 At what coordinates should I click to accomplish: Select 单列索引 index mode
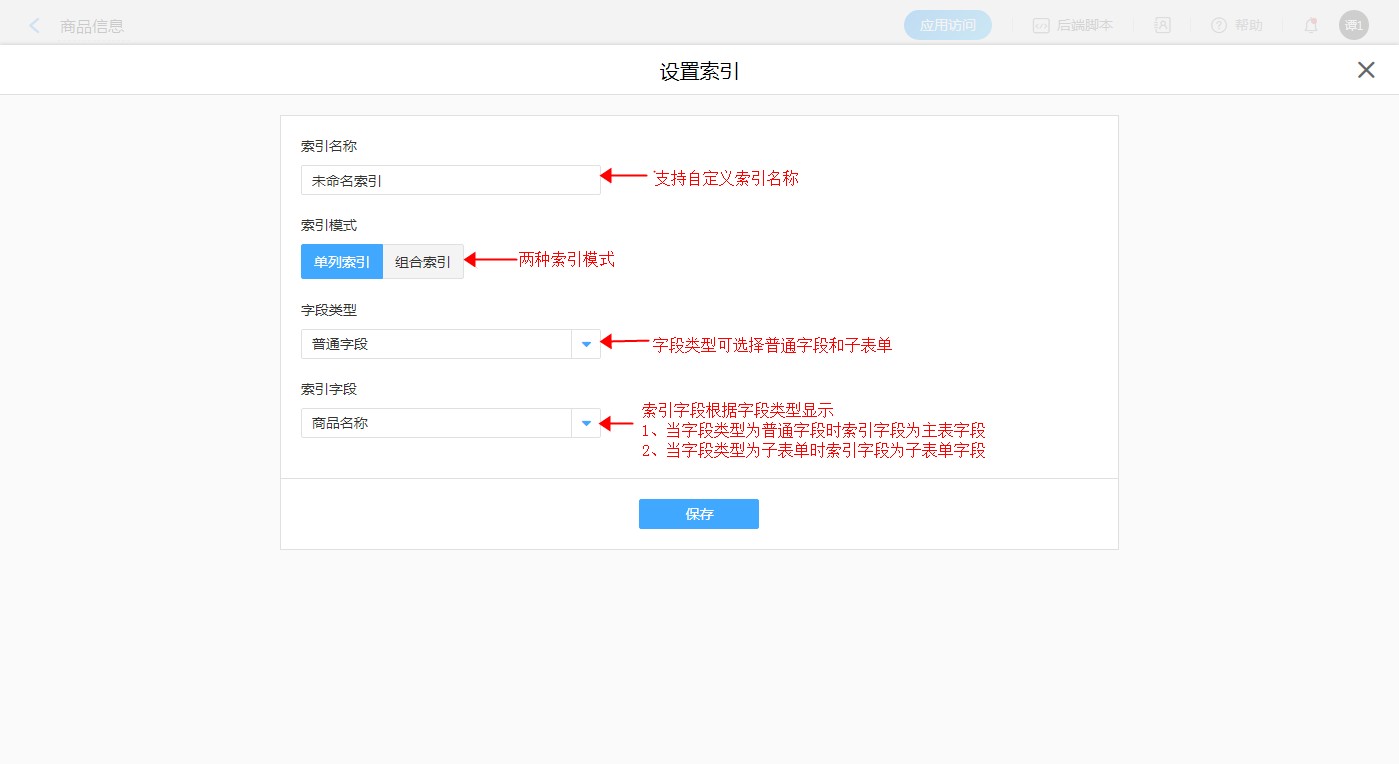[x=341, y=262]
